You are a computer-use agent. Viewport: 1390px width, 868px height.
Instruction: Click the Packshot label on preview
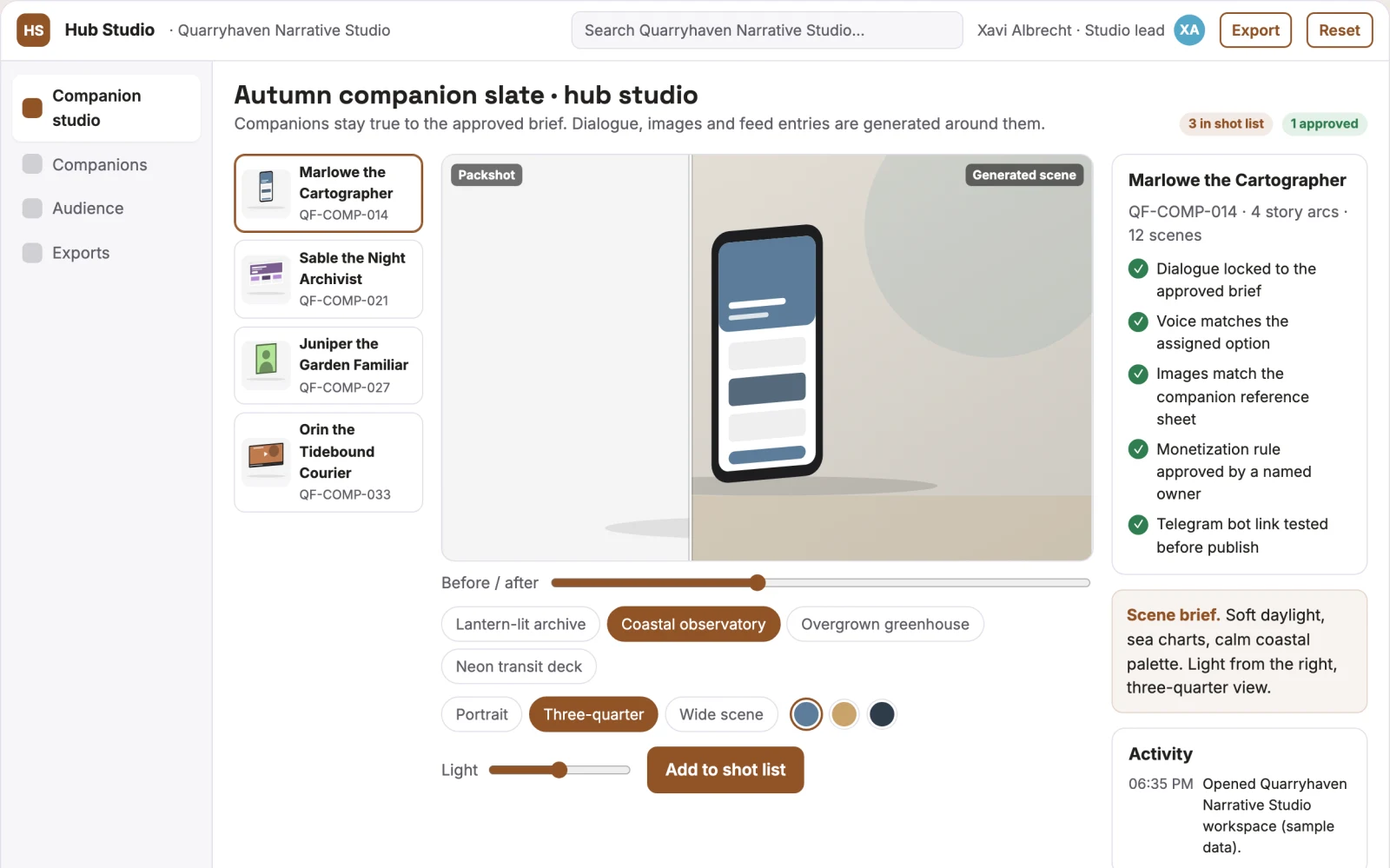pyautogui.click(x=486, y=175)
